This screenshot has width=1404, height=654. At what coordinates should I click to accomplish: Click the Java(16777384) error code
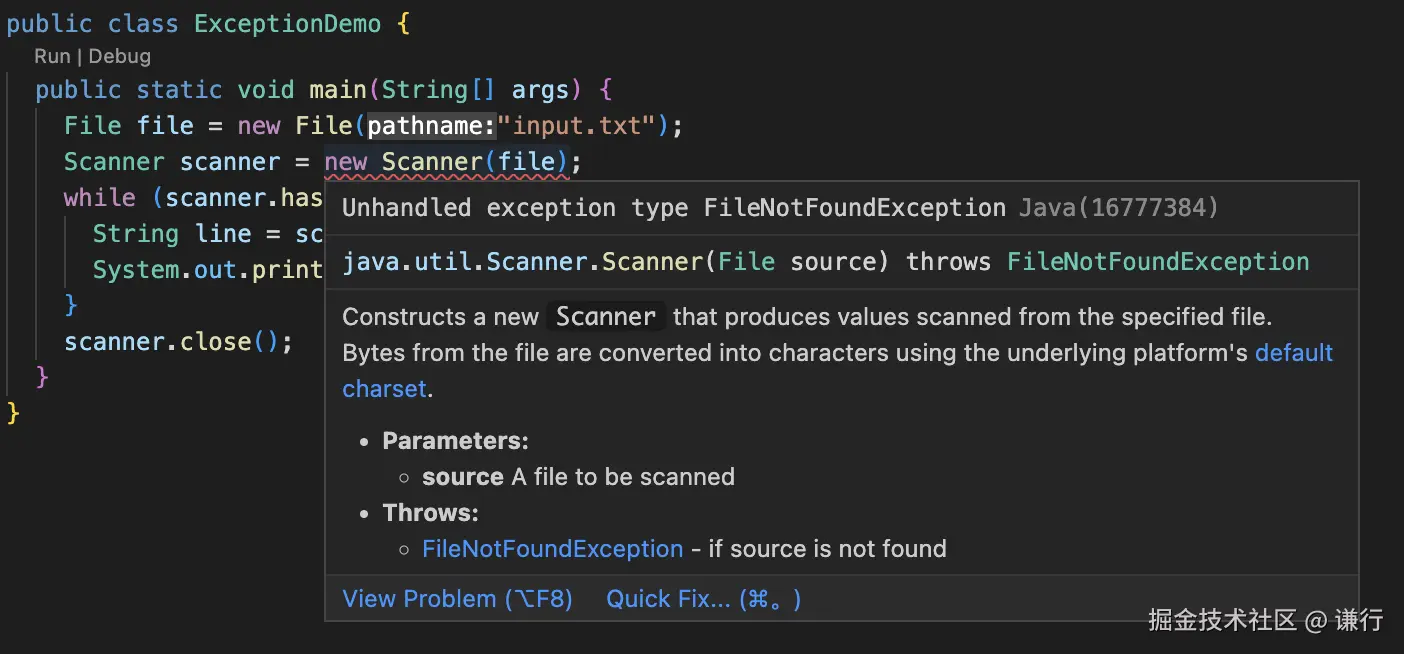click(x=1119, y=208)
